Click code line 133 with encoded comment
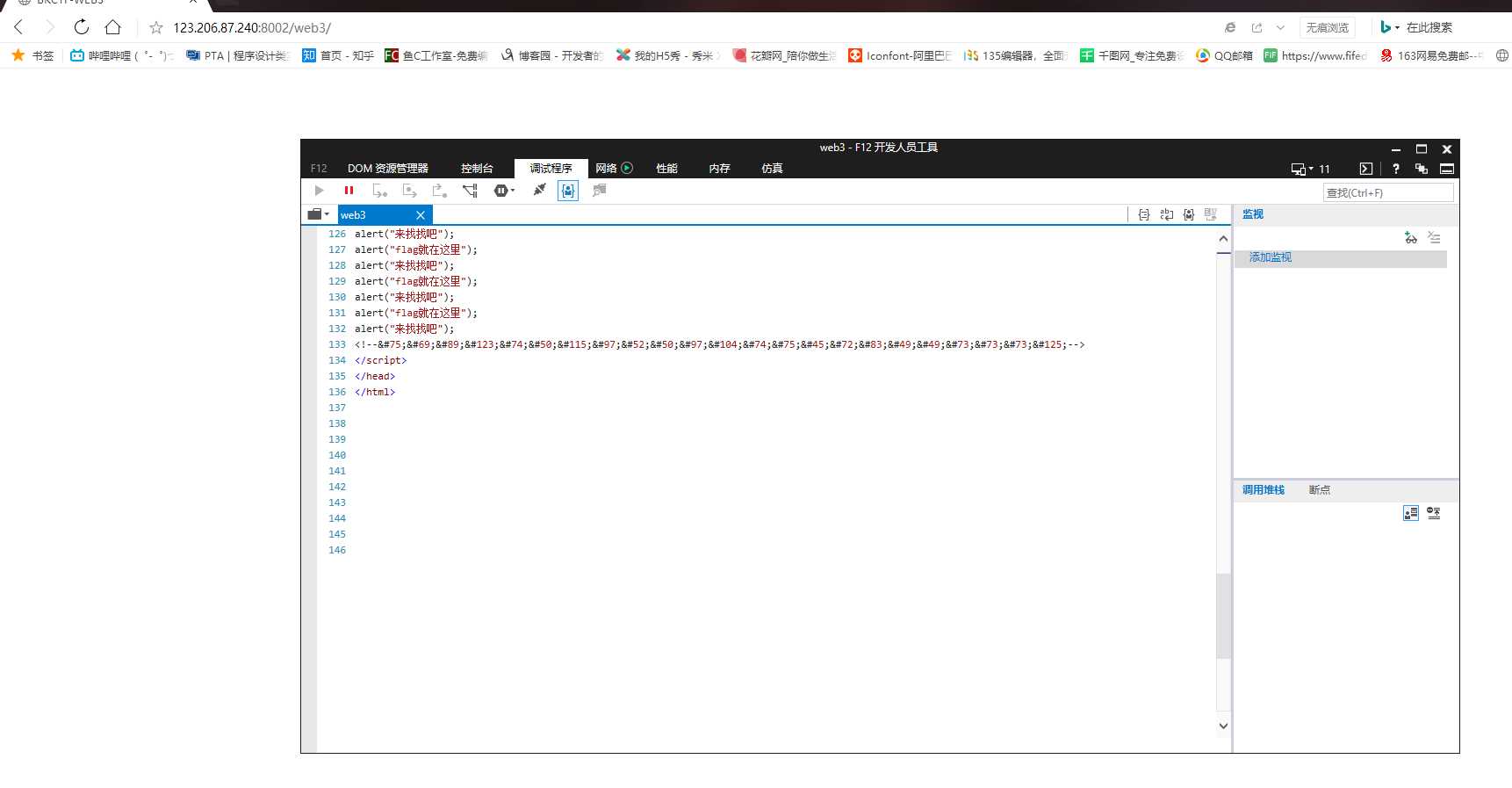Screen dimensions: 1512x788 tap(719, 344)
